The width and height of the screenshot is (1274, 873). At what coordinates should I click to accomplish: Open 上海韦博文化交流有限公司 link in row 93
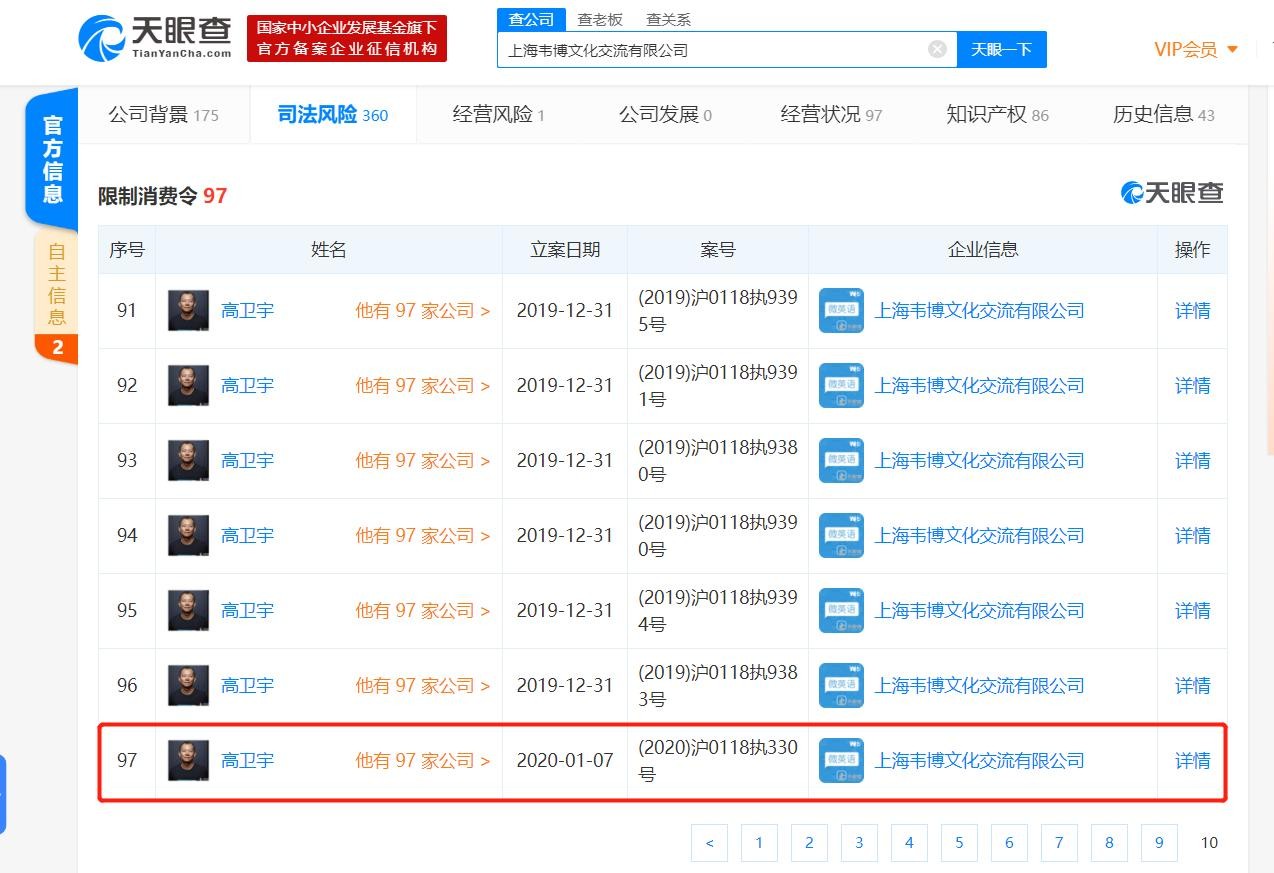click(x=979, y=461)
